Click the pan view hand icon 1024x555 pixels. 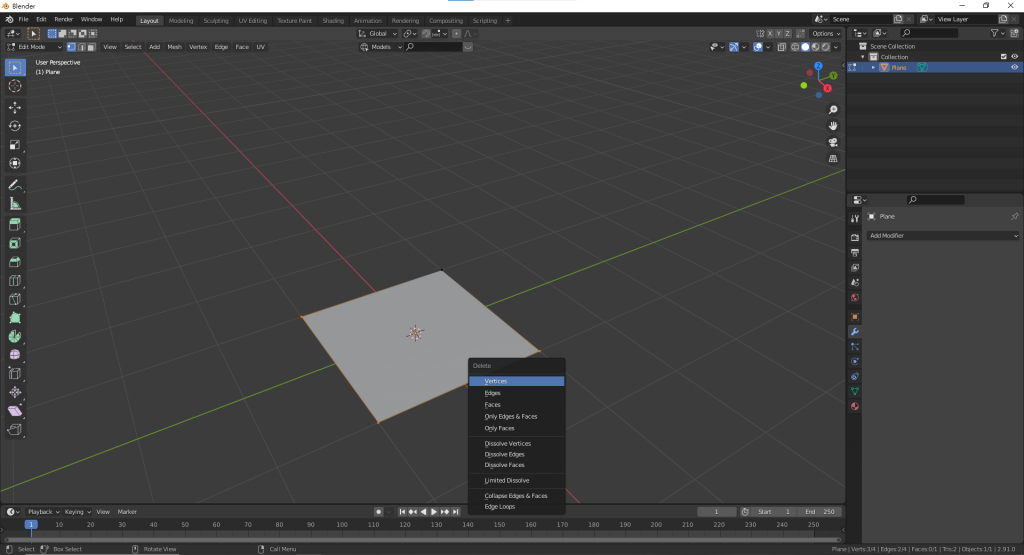pos(833,126)
